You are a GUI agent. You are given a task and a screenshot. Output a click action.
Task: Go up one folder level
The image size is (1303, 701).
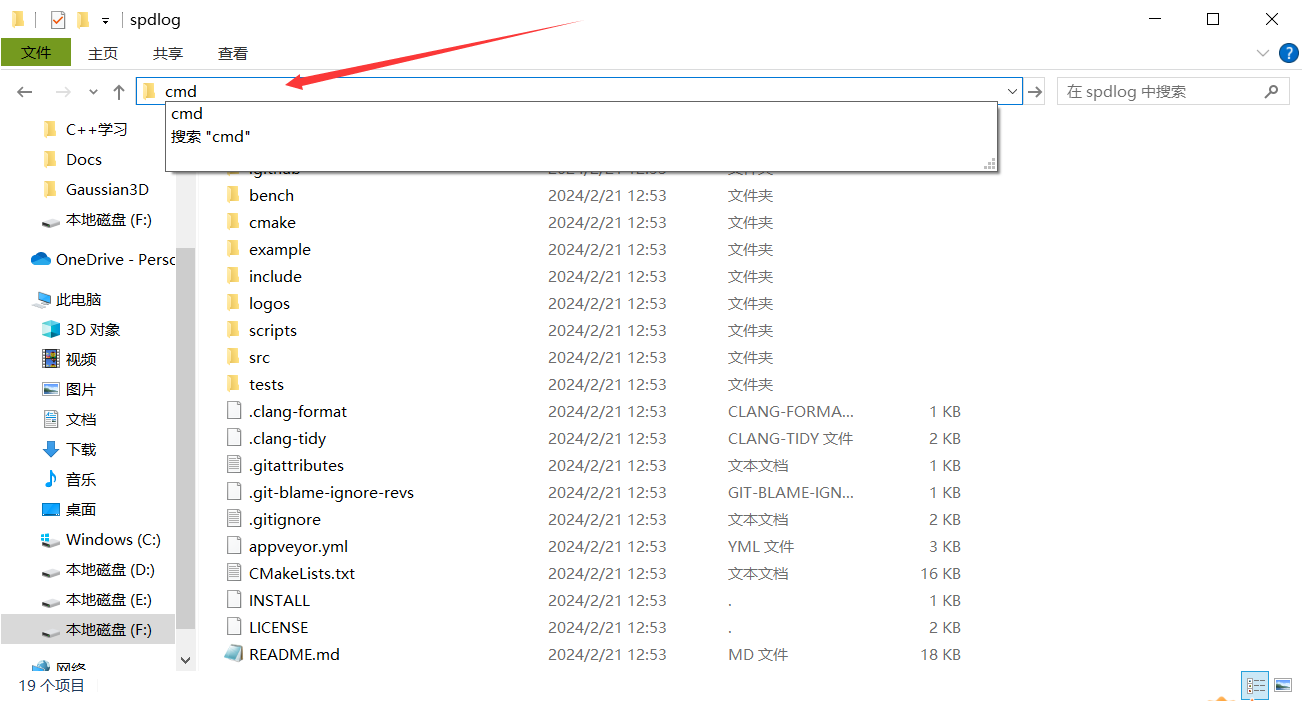tap(119, 92)
